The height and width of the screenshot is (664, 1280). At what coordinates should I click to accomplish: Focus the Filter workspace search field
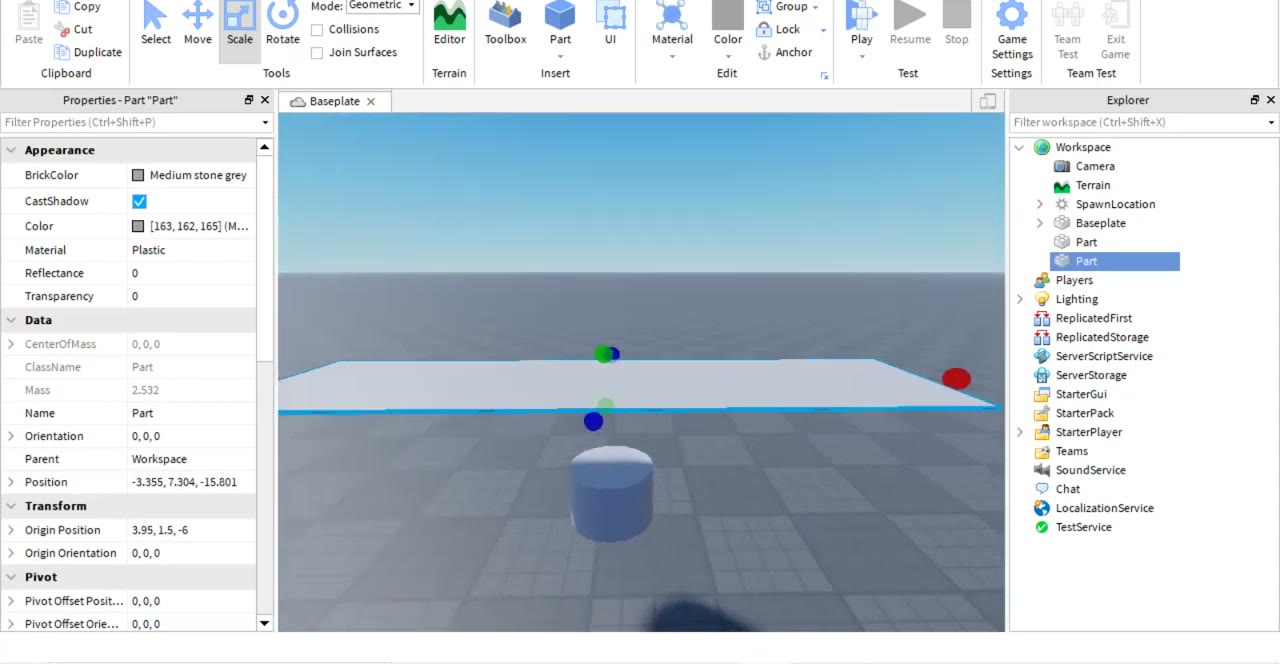(x=1137, y=122)
